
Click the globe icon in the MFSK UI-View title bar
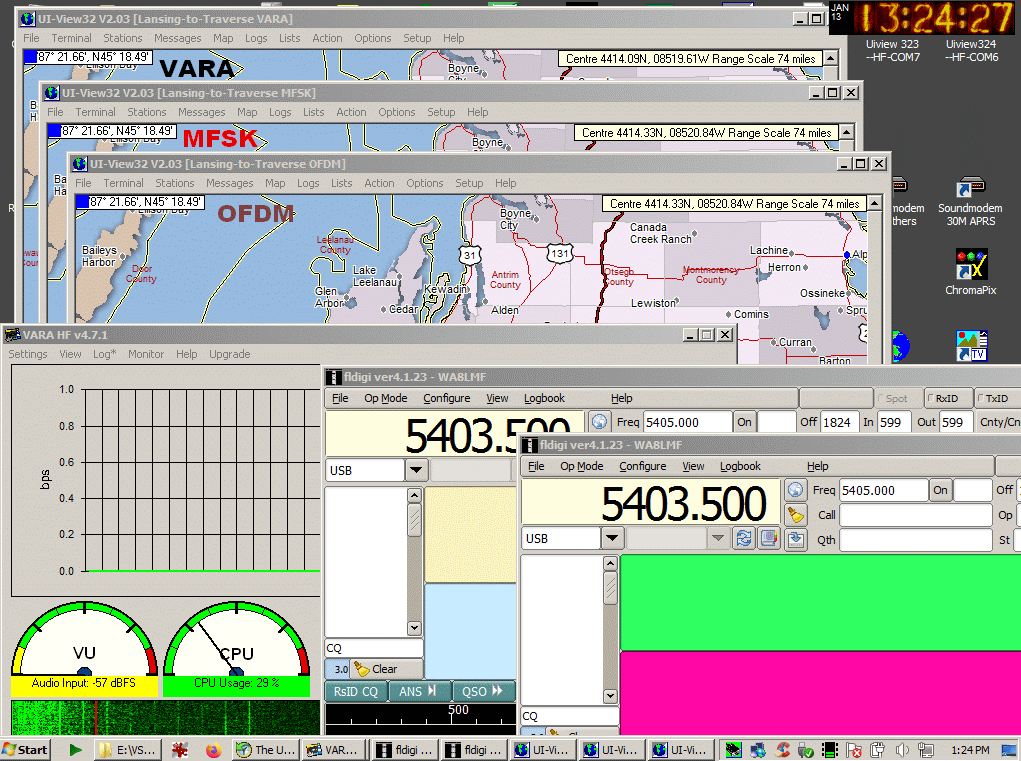(x=51, y=93)
